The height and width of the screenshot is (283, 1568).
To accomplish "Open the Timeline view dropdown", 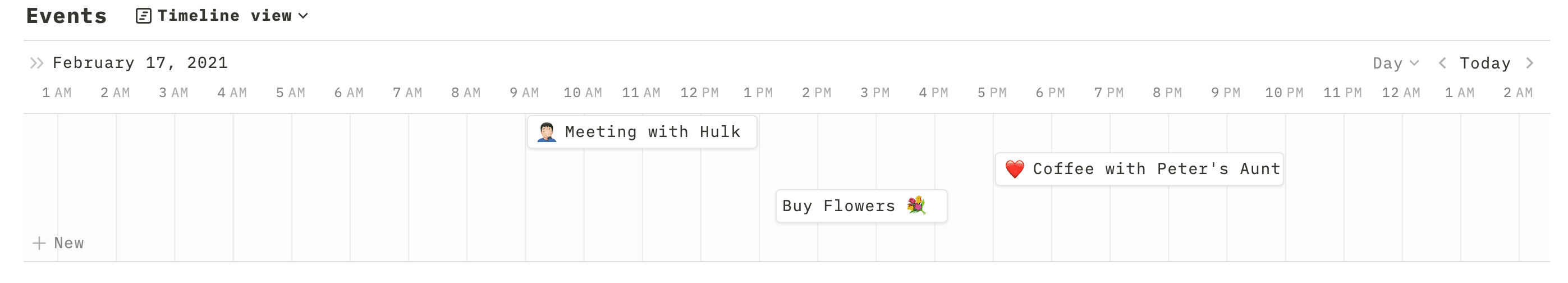I will [x=232, y=16].
